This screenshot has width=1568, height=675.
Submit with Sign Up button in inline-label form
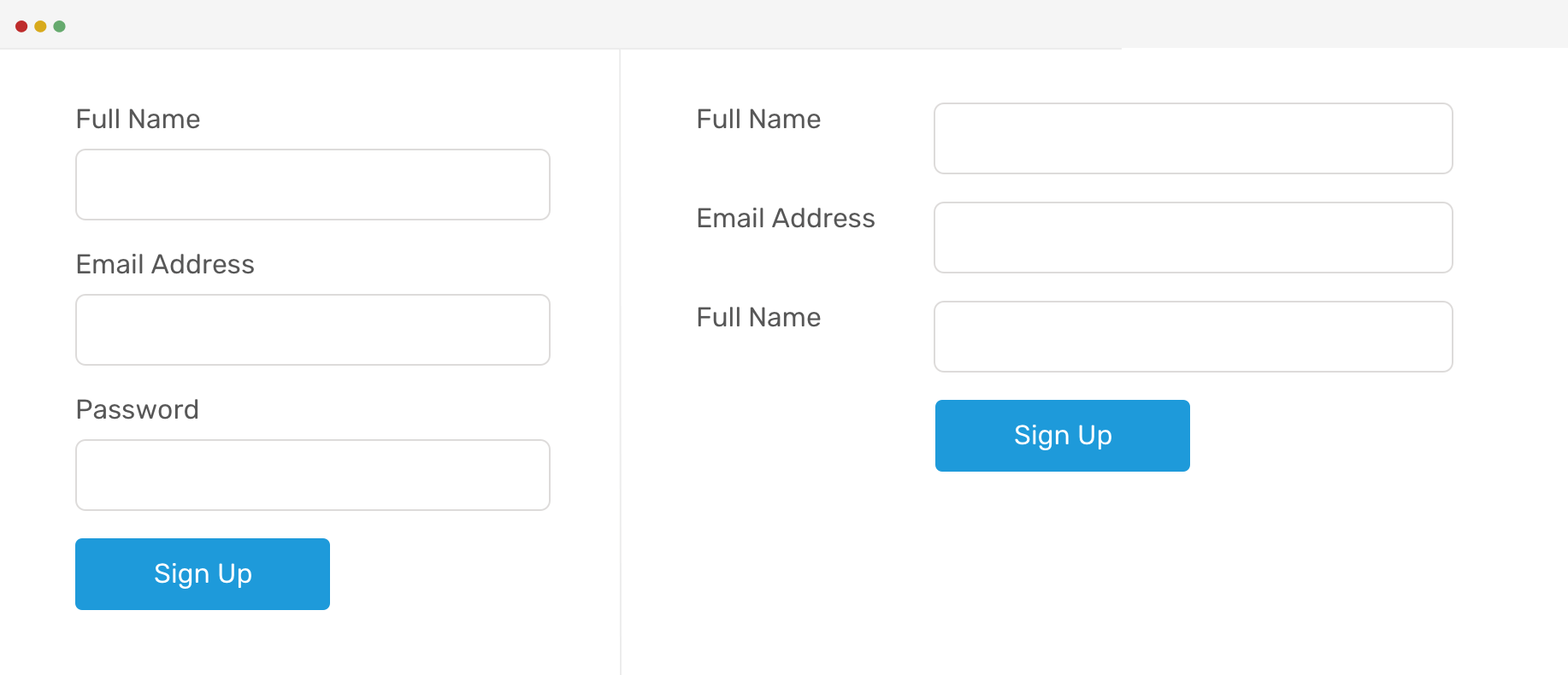[x=1063, y=436]
